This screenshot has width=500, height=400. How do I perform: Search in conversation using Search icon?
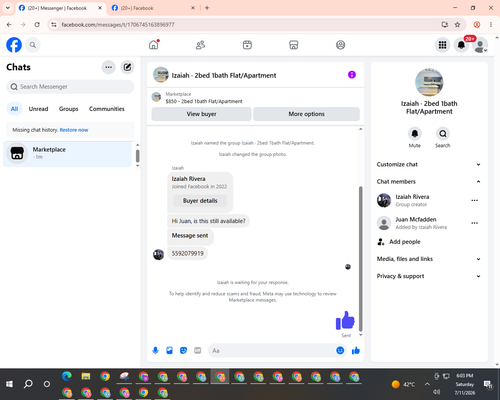pyautogui.click(x=443, y=134)
